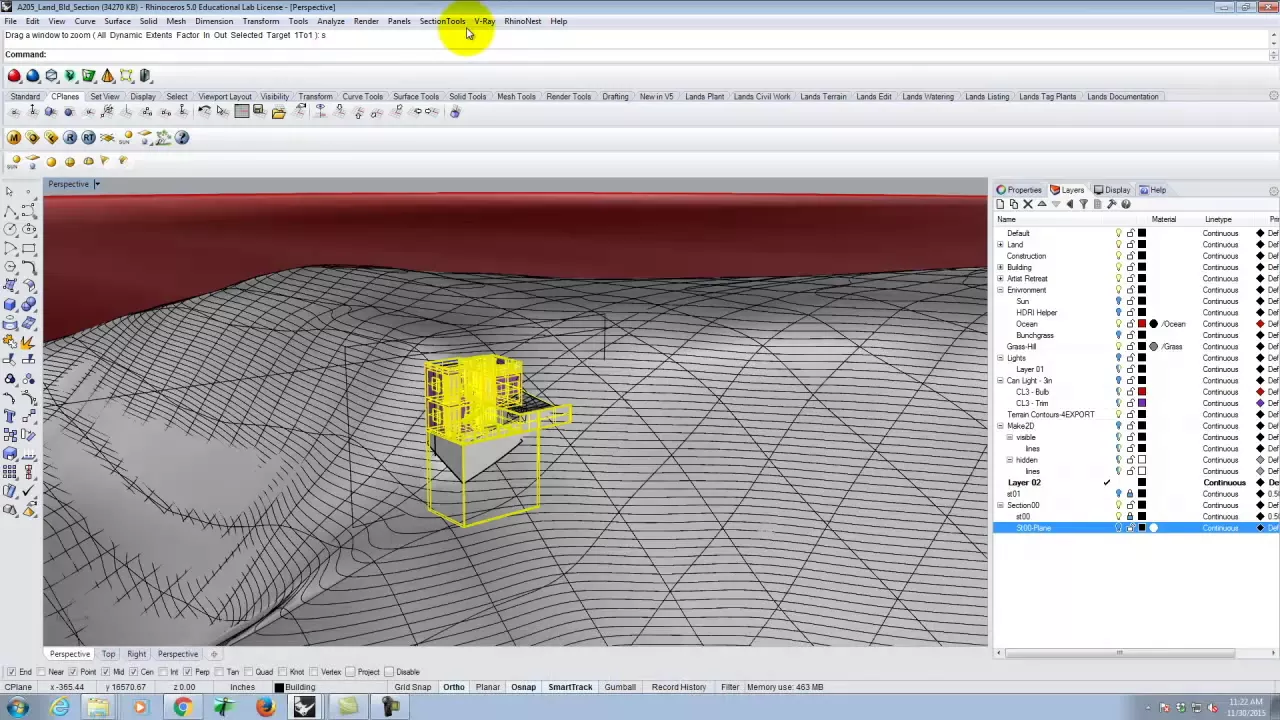Click the V-Ray 'RT' real-time render icon
The height and width of the screenshot is (720, 1280).
[x=89, y=138]
